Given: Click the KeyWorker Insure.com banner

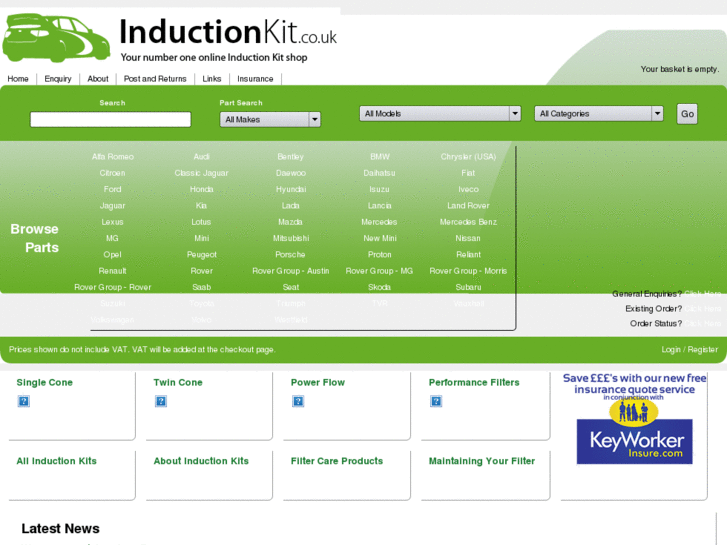Looking at the screenshot, I should [x=634, y=418].
